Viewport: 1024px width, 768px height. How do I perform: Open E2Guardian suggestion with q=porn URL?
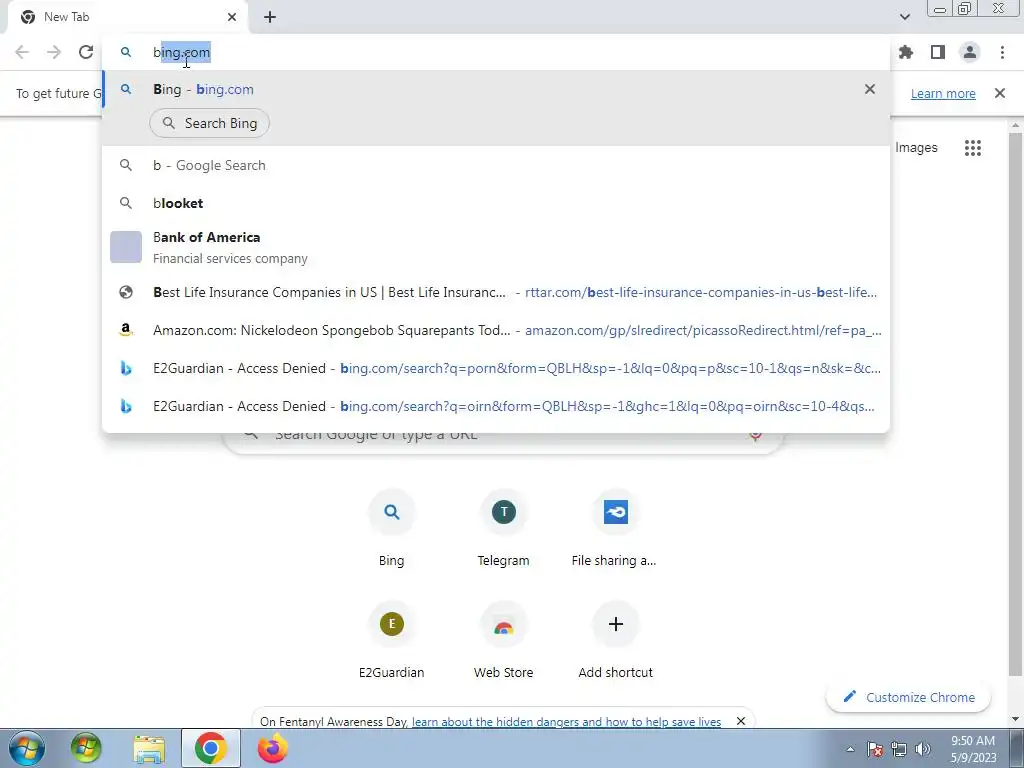coord(496,368)
